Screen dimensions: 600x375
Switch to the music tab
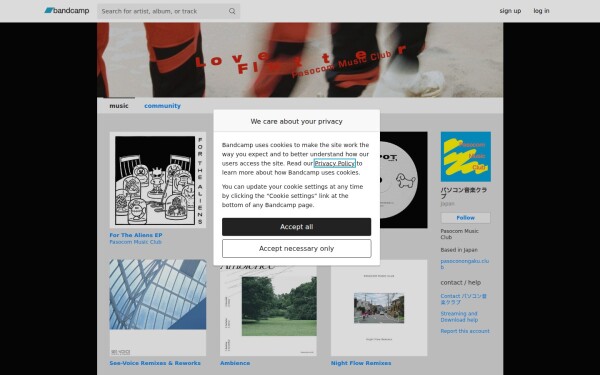coord(119,106)
